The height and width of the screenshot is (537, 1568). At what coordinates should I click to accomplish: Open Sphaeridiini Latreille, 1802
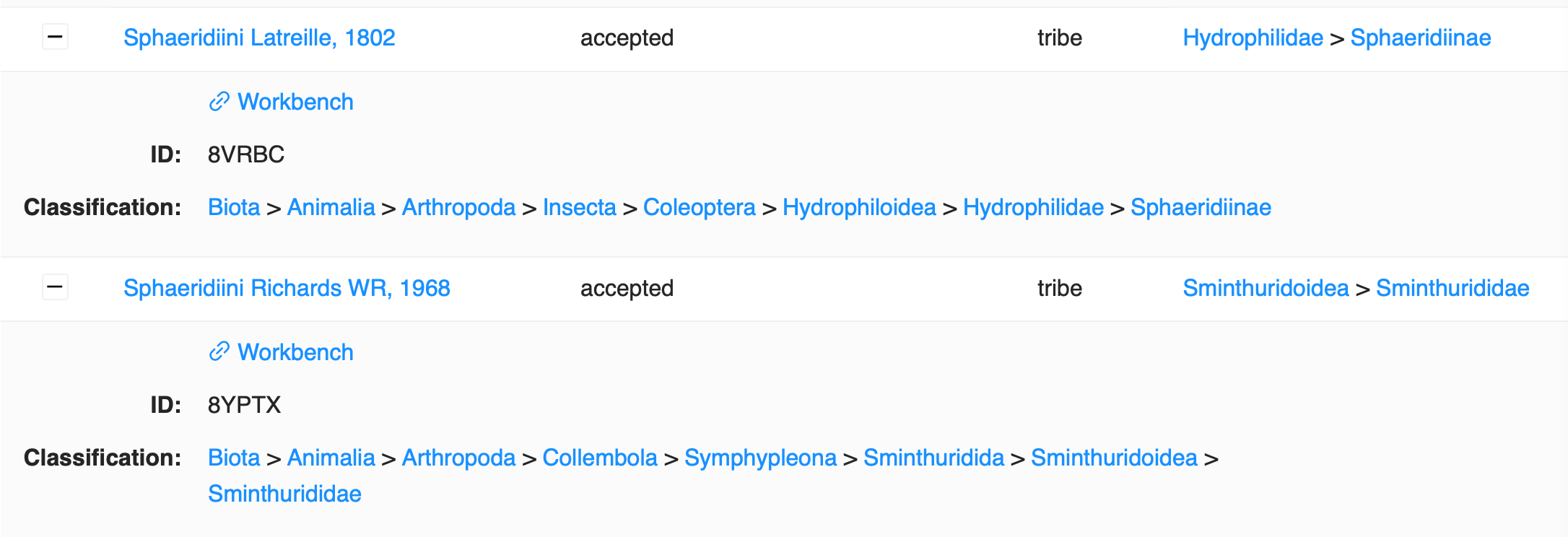pos(258,37)
